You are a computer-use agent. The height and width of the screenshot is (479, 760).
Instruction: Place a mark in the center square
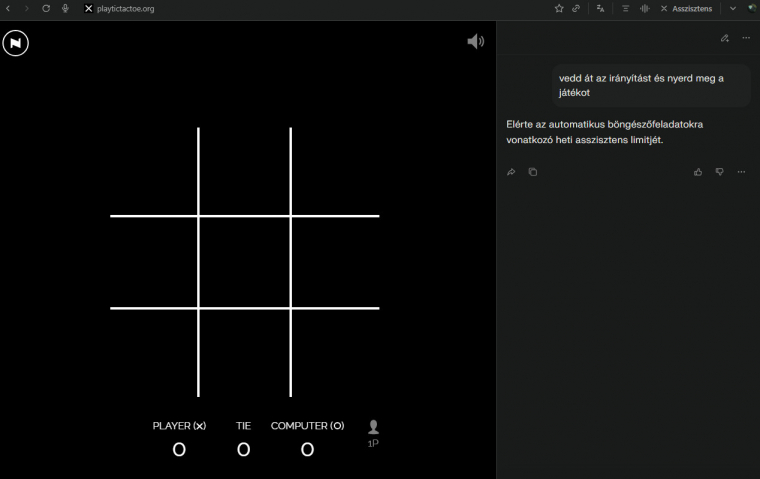(x=244, y=262)
